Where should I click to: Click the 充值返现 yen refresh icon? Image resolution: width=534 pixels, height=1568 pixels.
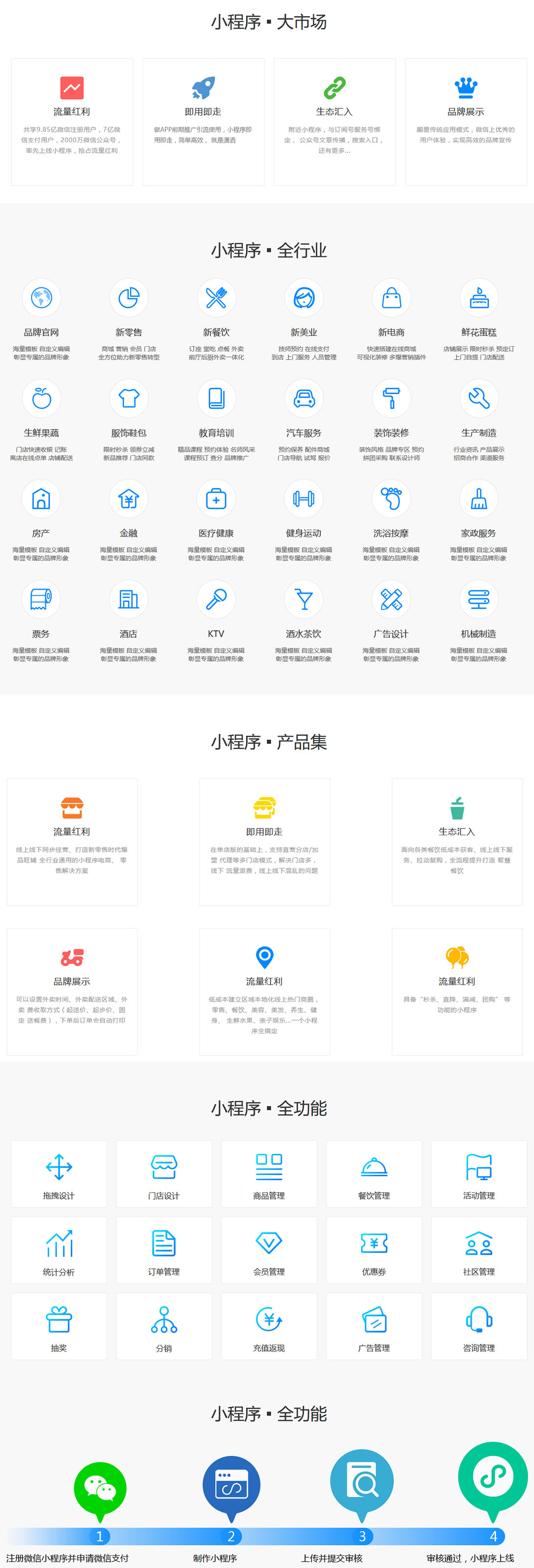269,1320
